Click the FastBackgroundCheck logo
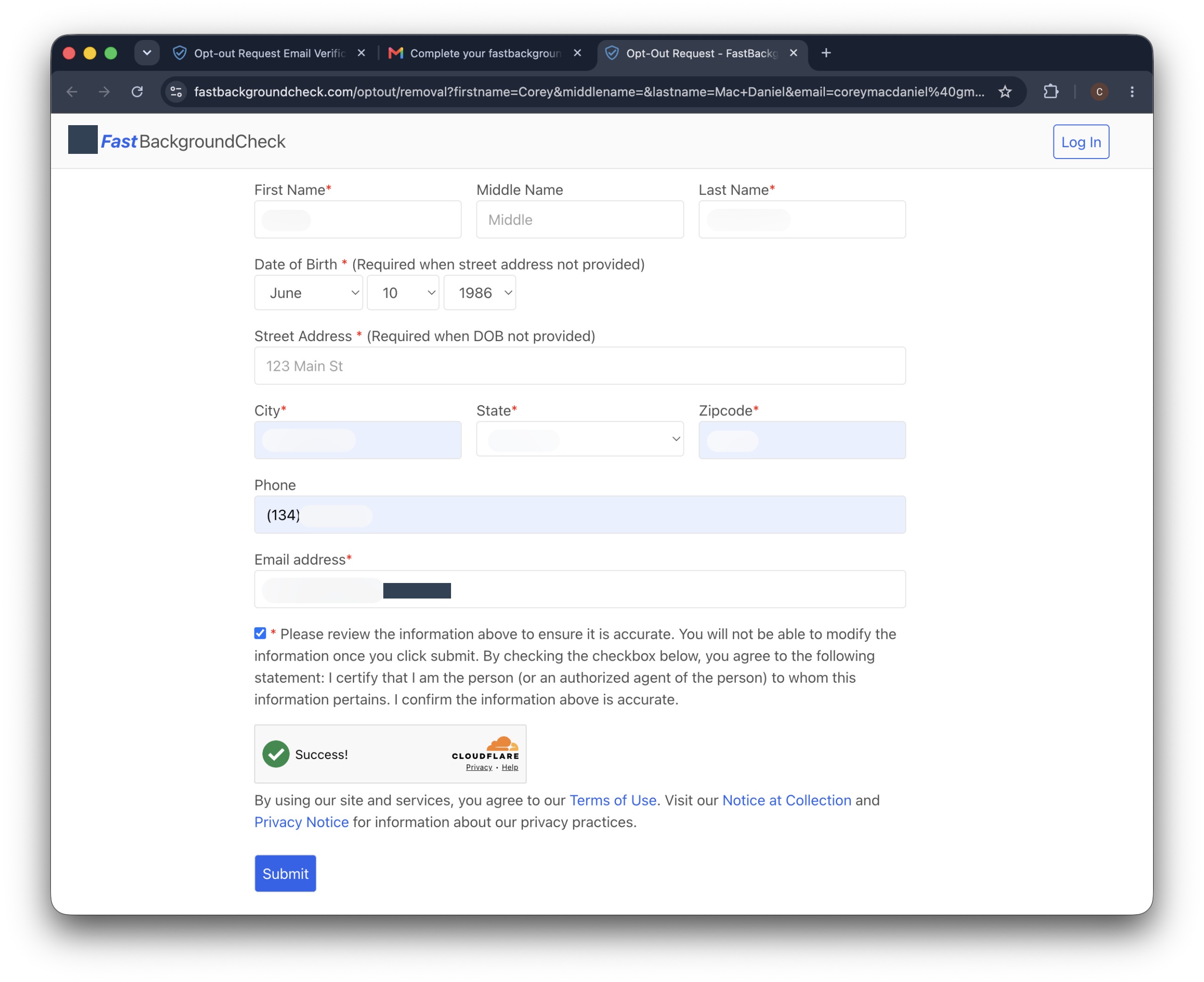Image resolution: width=1204 pixels, height=982 pixels. point(177,141)
